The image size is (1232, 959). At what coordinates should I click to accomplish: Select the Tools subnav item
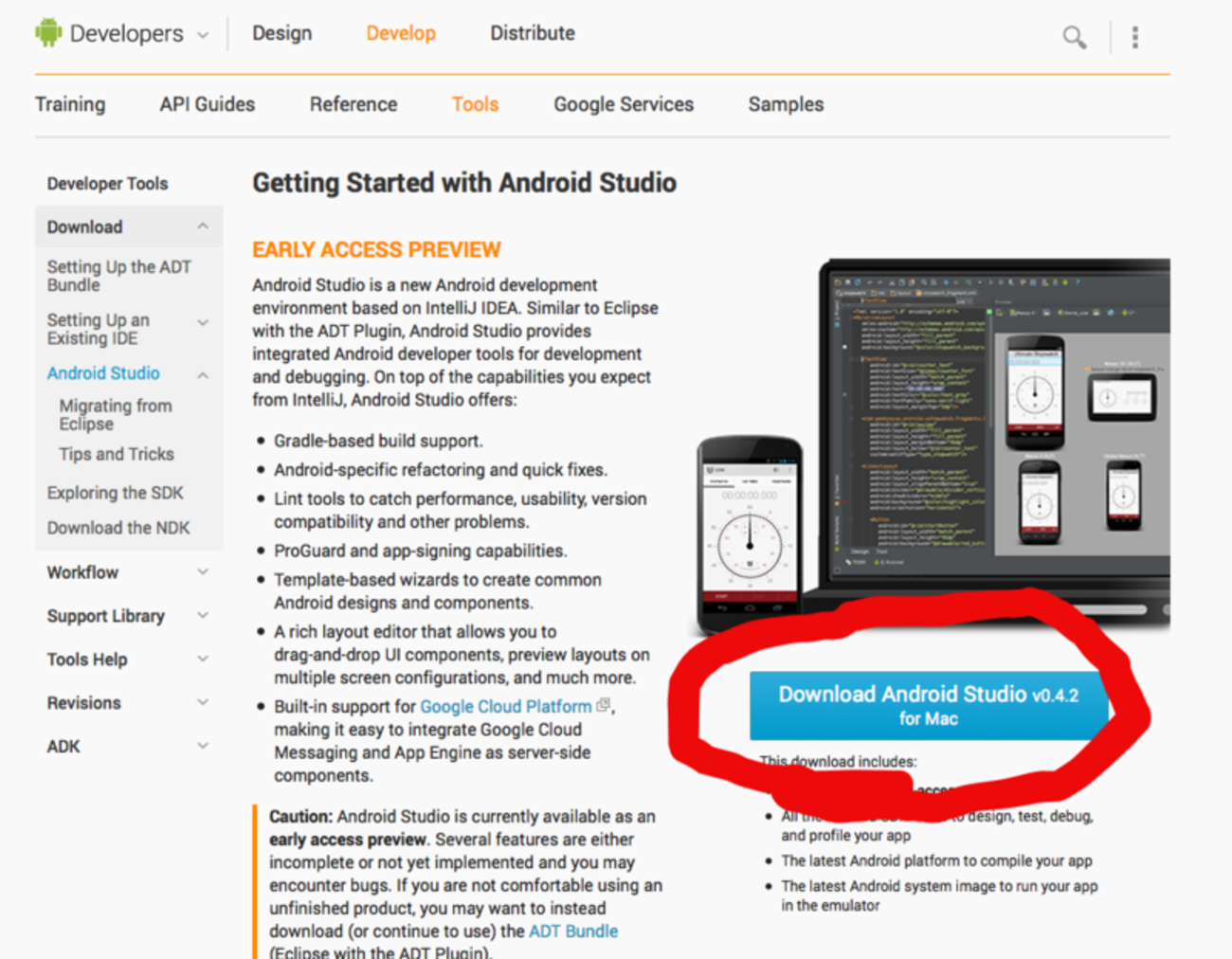[x=475, y=104]
